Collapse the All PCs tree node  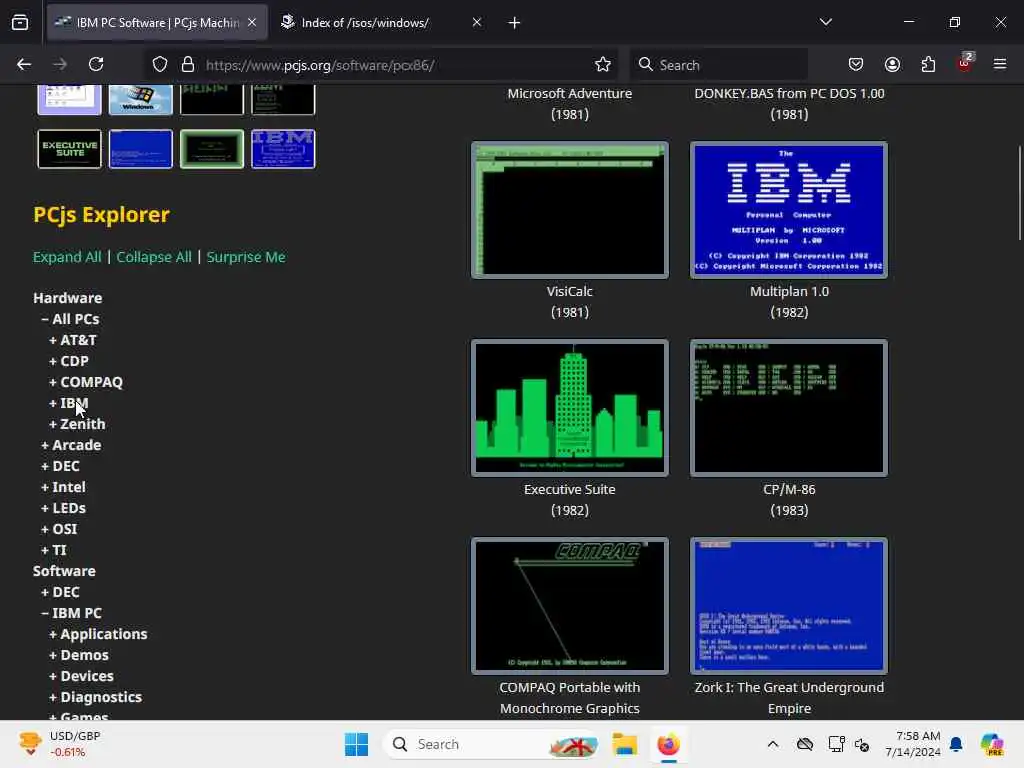click(x=70, y=319)
